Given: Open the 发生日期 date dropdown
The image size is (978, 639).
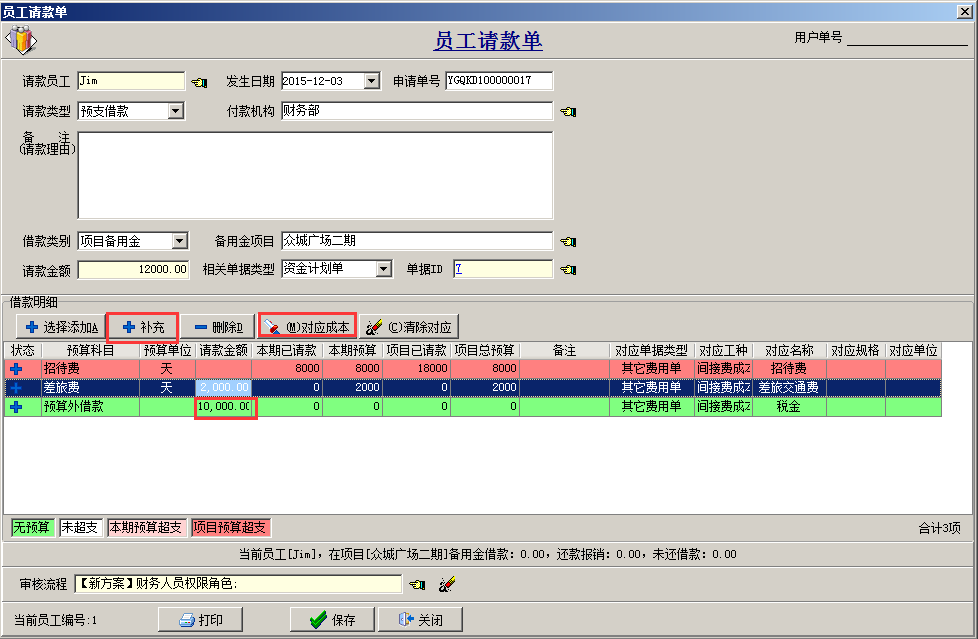Looking at the screenshot, I should 371,81.
